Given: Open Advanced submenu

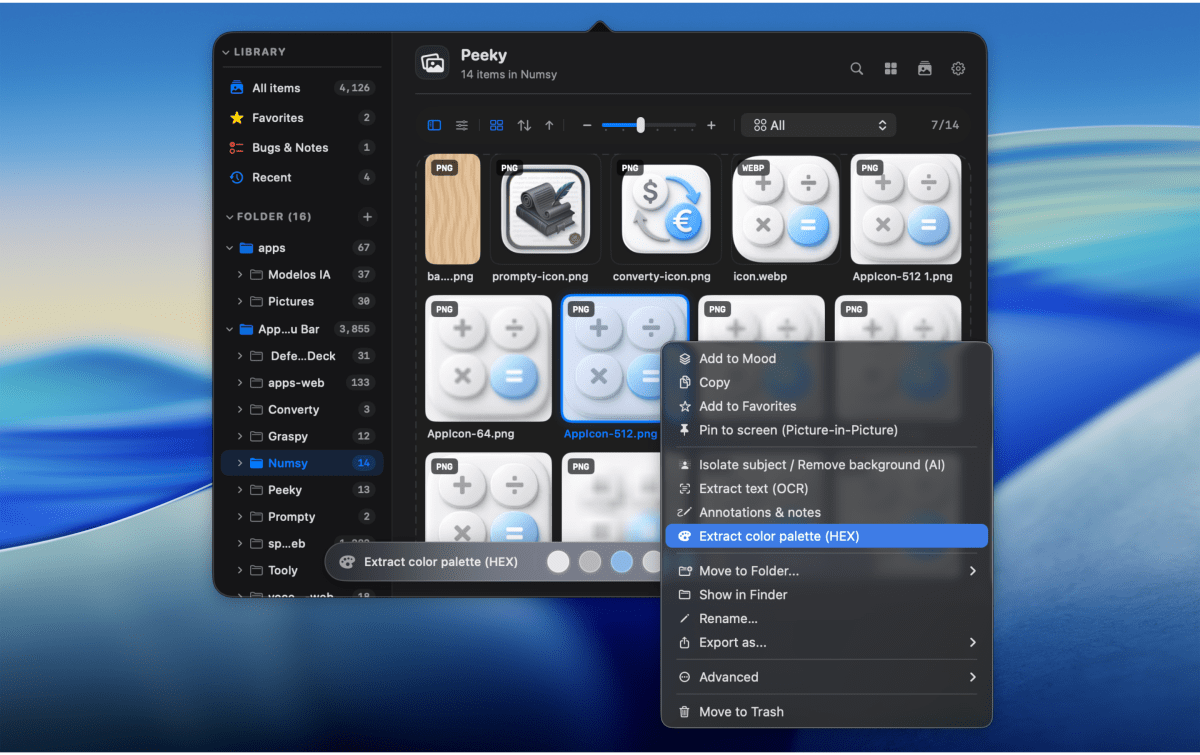Looking at the screenshot, I should point(827,677).
